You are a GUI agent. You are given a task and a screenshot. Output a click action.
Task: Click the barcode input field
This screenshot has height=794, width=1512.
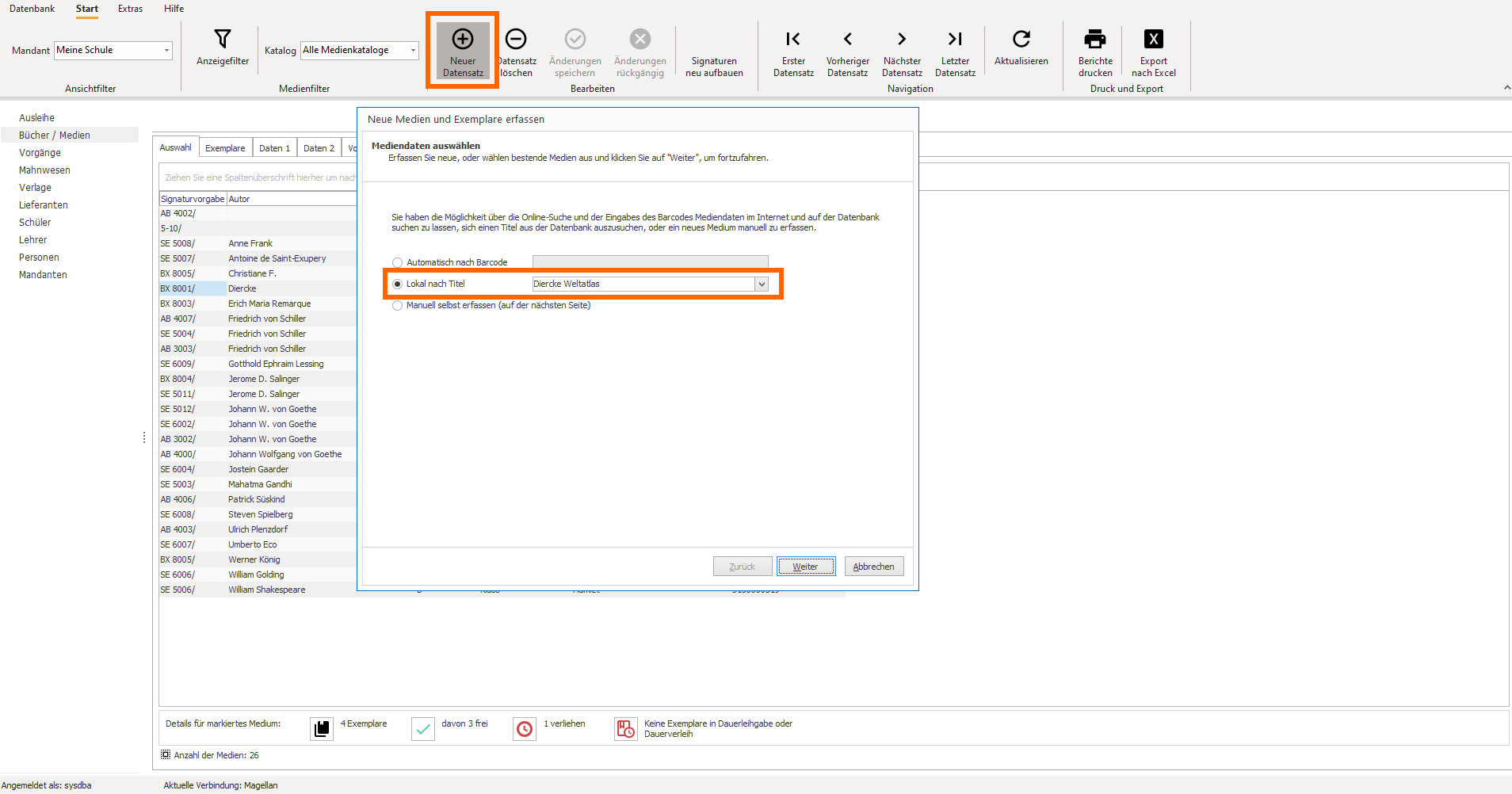650,262
